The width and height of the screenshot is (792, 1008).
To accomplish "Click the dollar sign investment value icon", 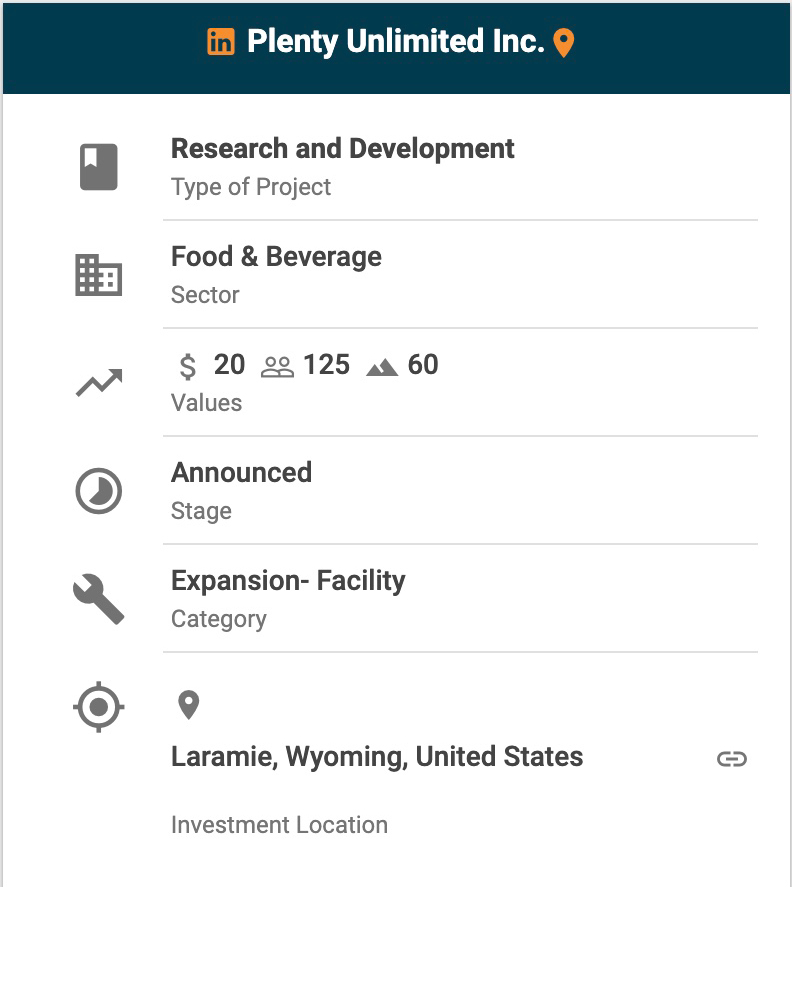I will [188, 366].
